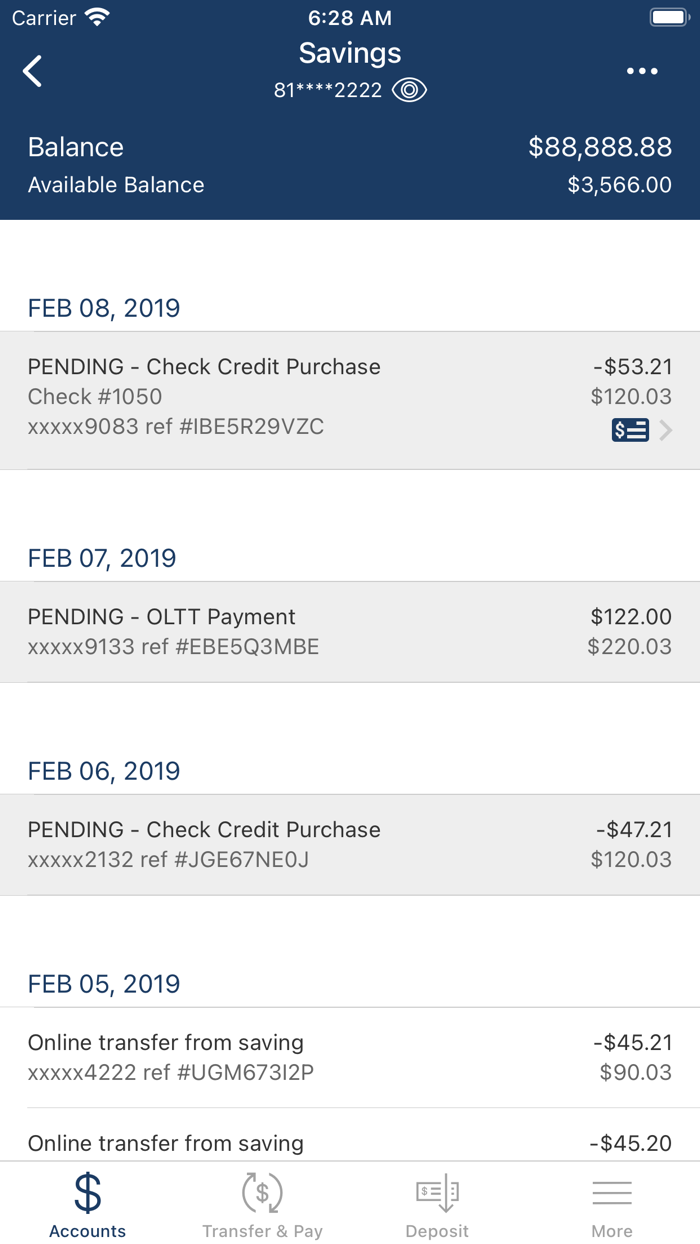The width and height of the screenshot is (700, 1244).
Task: Tap the Wi-Fi icon in status bar
Action: (95, 16)
